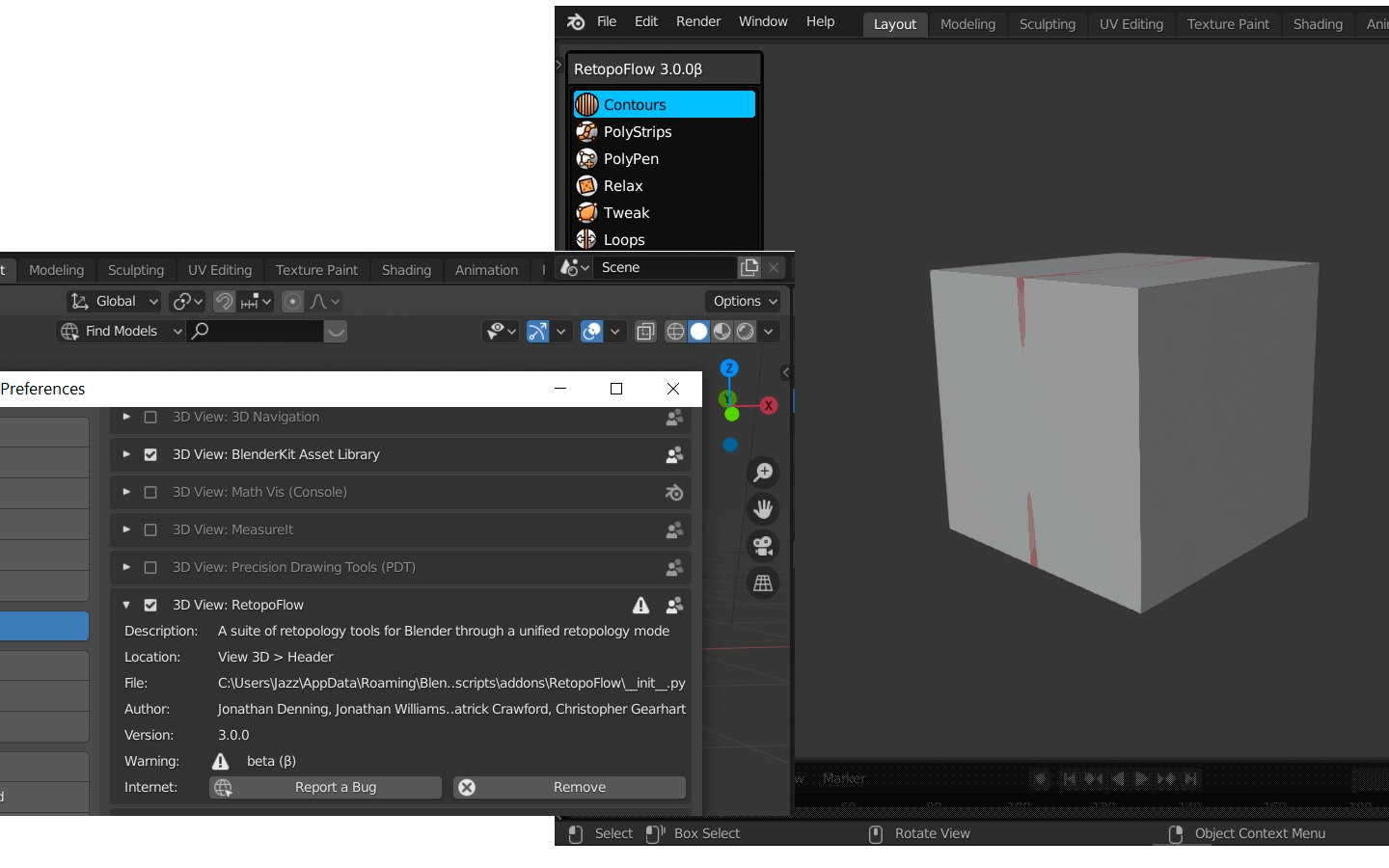Open the Render menu
This screenshot has height=868, width=1389.
click(x=698, y=21)
